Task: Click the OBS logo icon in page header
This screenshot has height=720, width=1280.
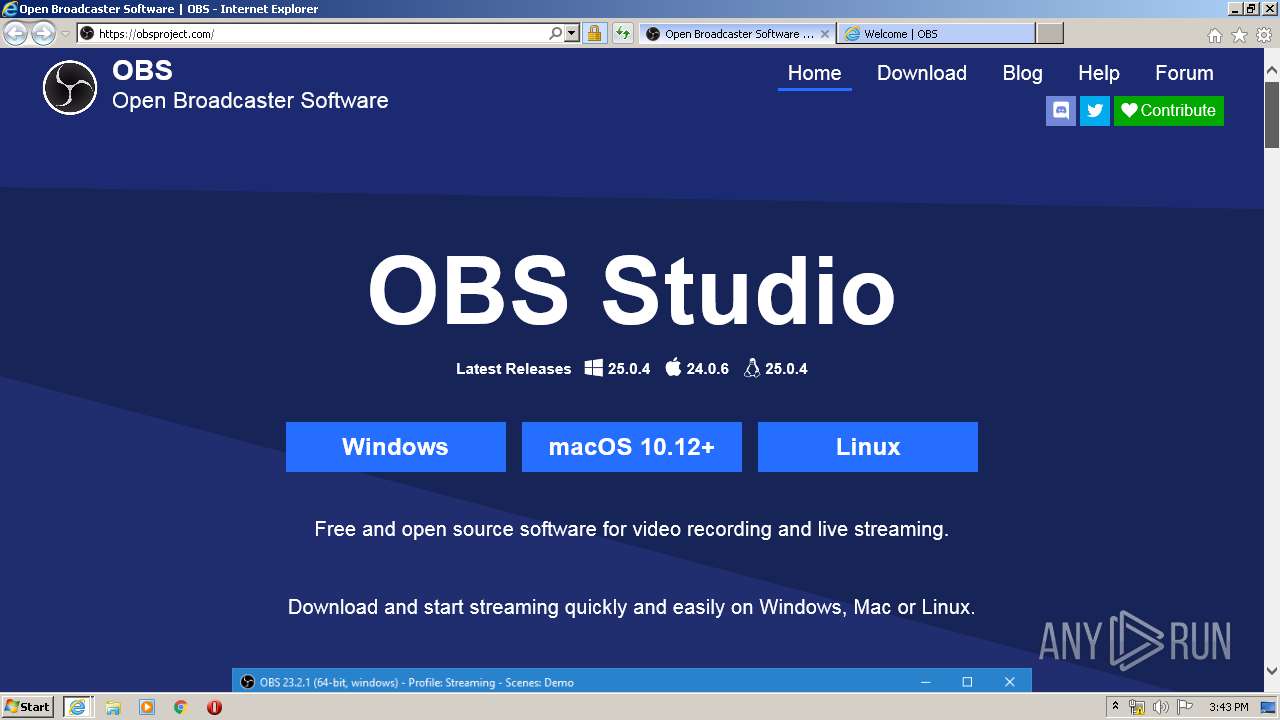Action: coord(70,87)
